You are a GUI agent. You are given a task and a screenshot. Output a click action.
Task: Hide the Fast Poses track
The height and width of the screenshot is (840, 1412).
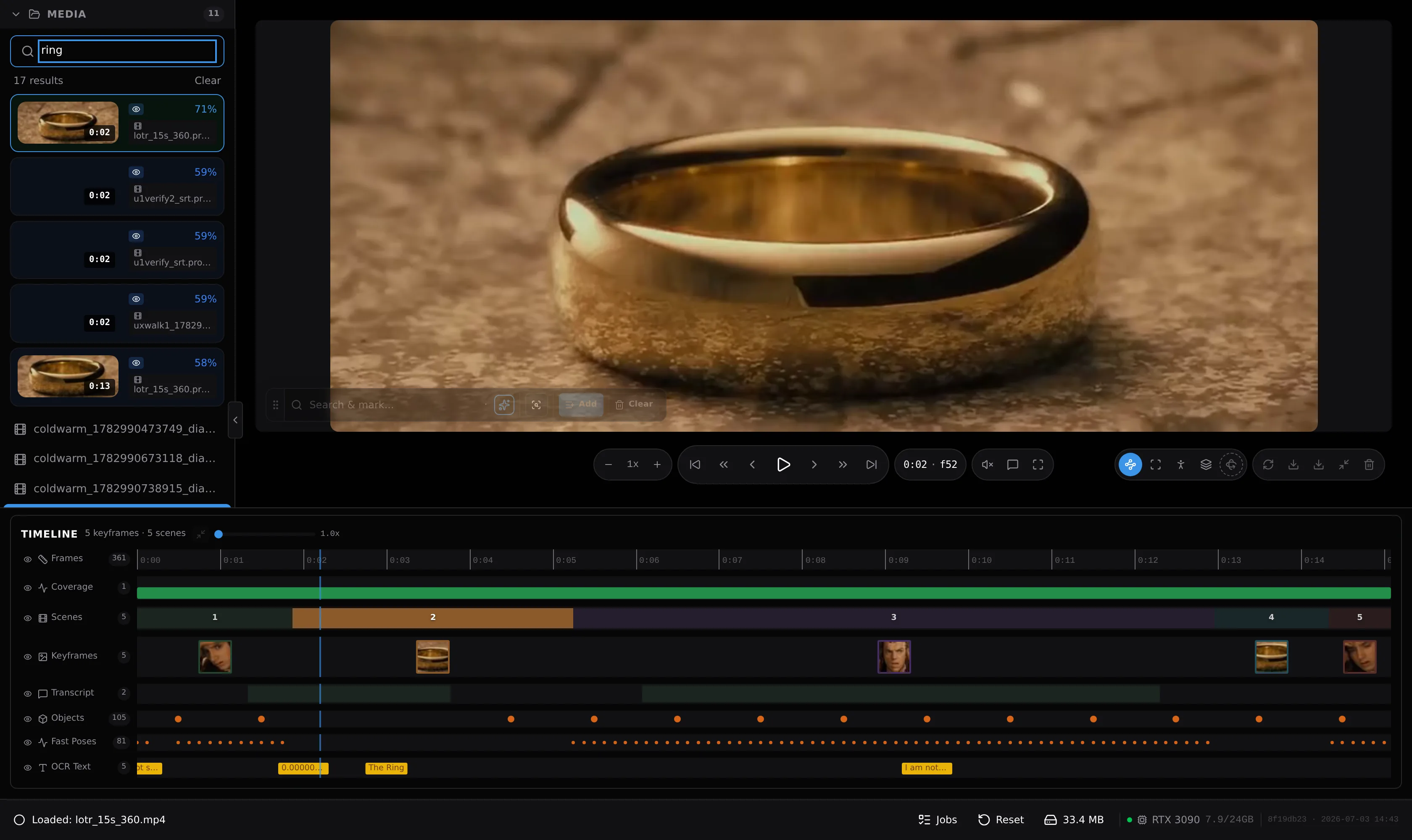point(27,743)
